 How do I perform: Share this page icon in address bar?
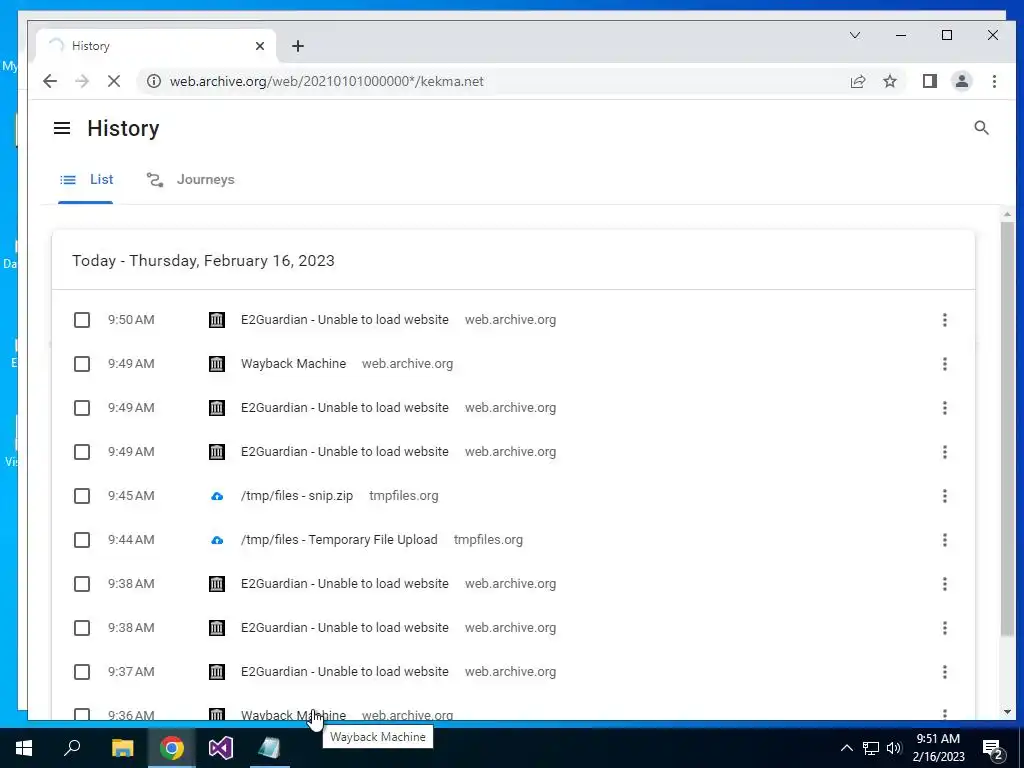pyautogui.click(x=857, y=82)
